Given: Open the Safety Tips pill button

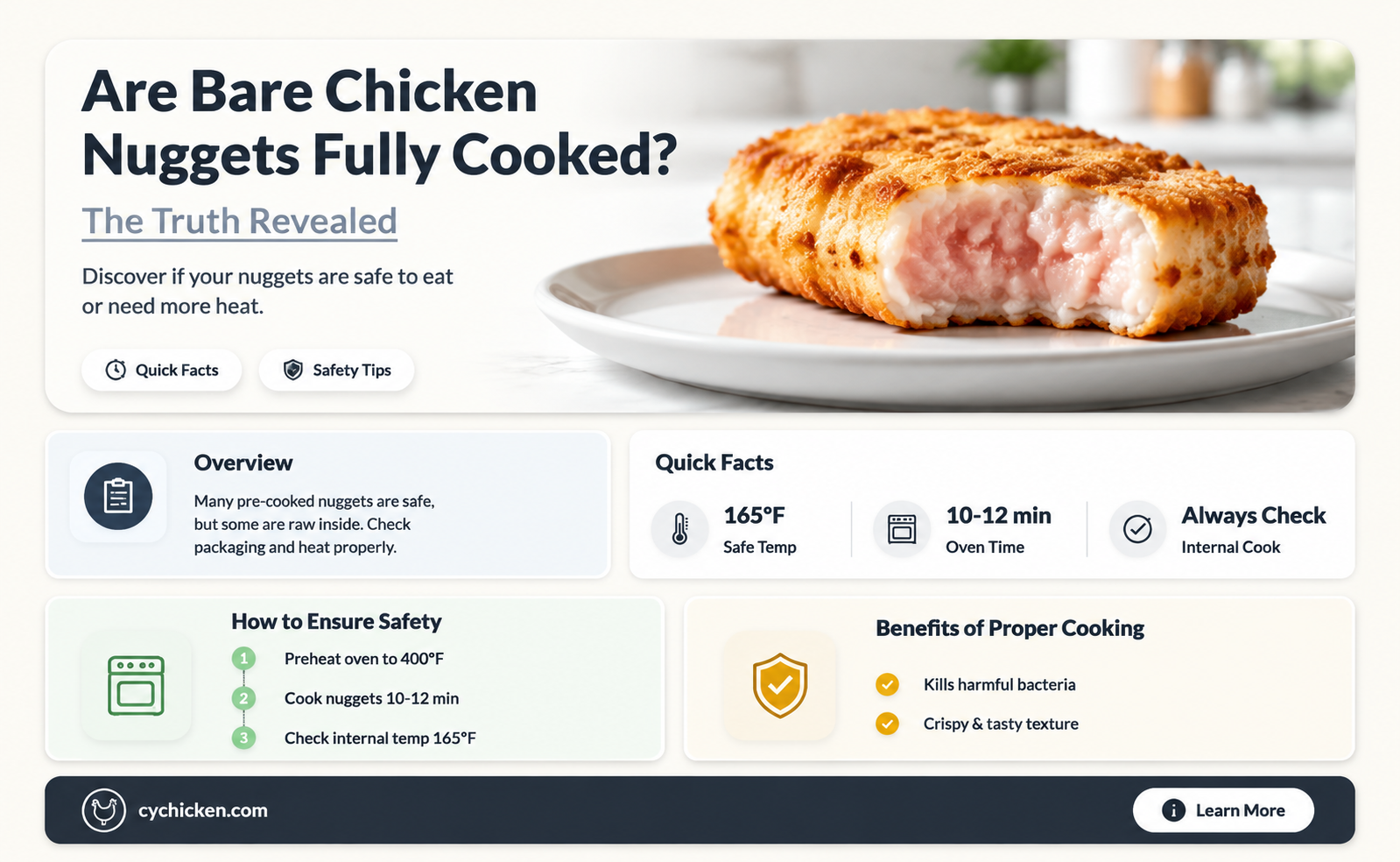Looking at the screenshot, I should [336, 370].
